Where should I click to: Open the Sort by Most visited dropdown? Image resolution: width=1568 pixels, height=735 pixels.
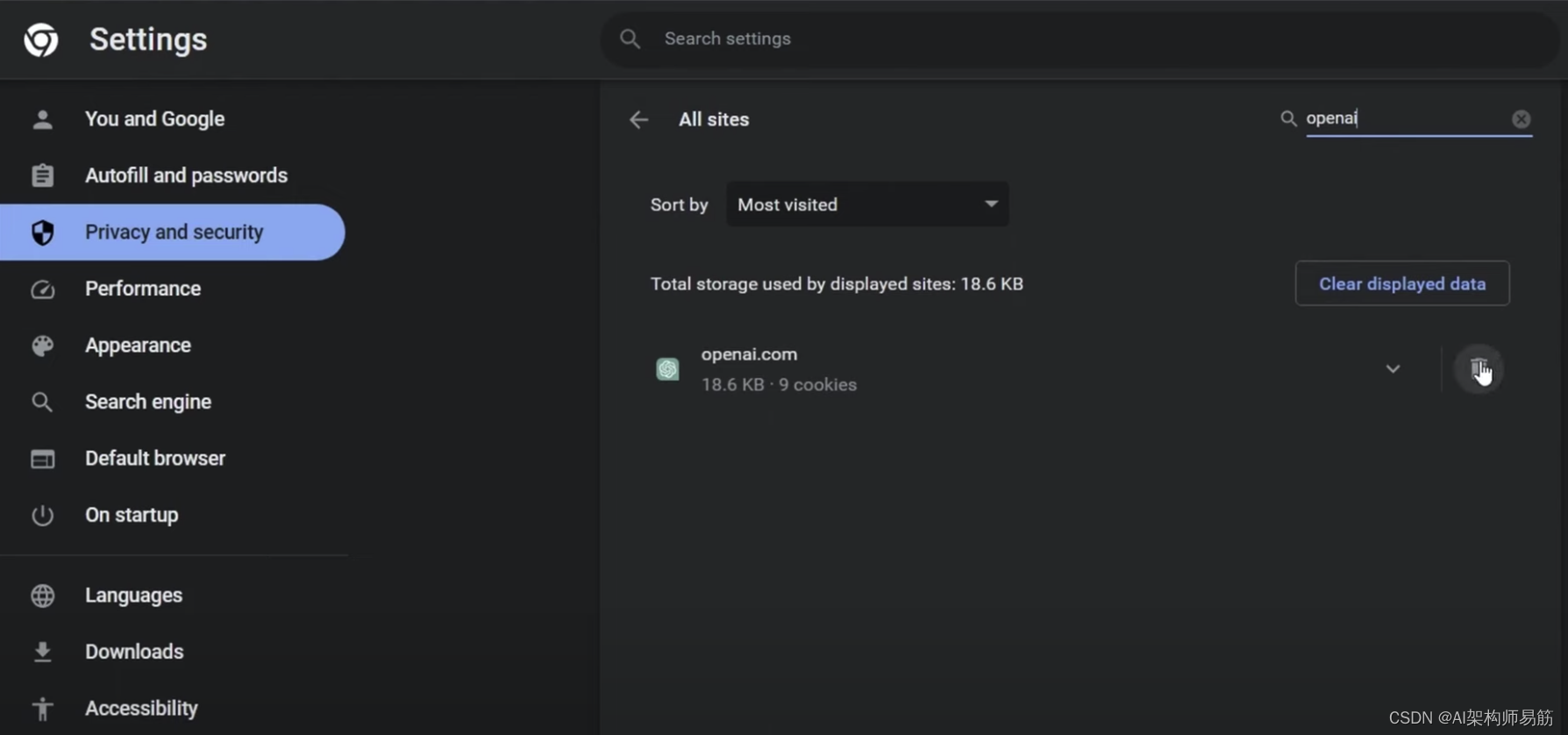[x=867, y=204]
